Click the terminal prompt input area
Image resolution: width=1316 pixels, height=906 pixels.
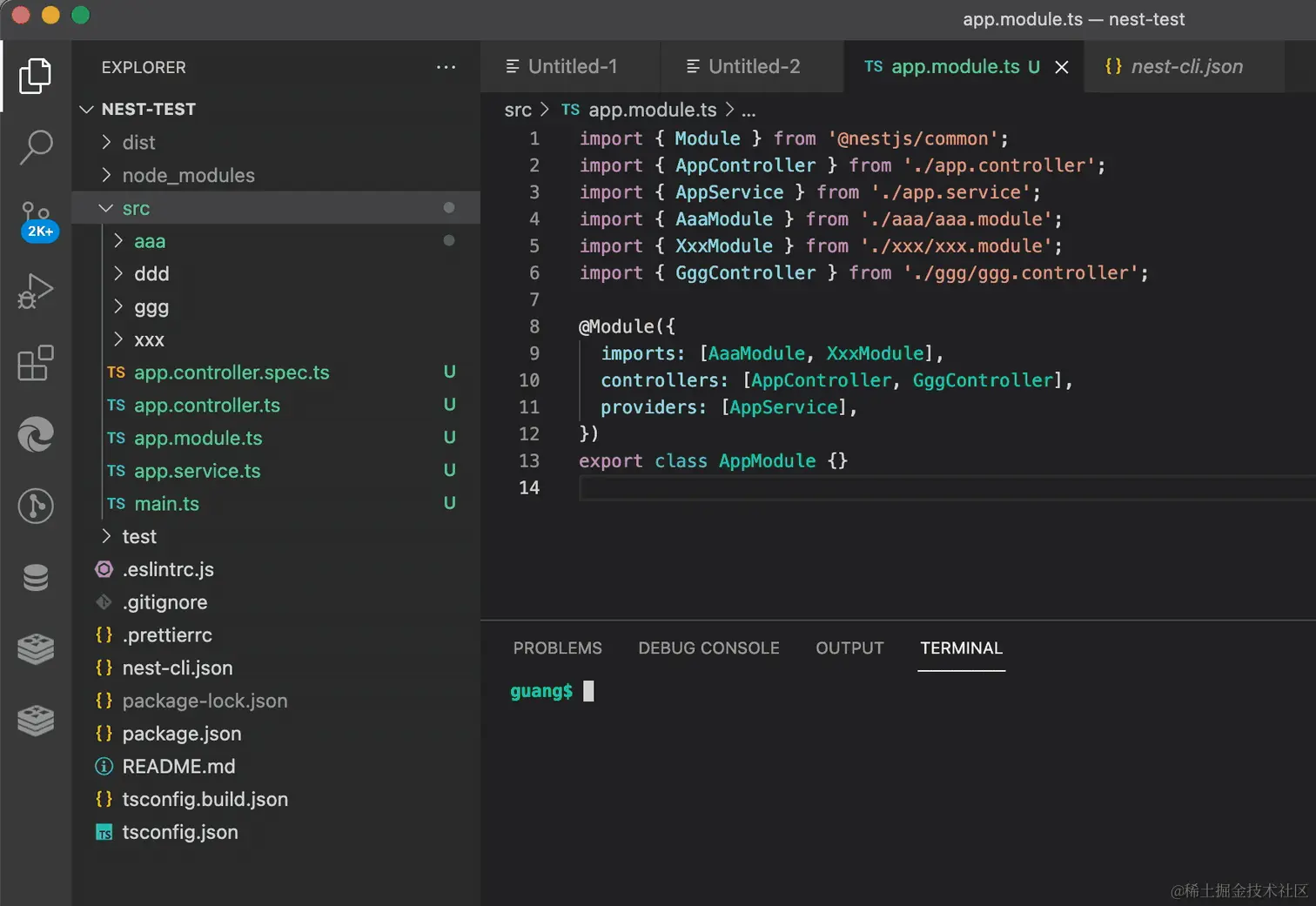coord(589,691)
